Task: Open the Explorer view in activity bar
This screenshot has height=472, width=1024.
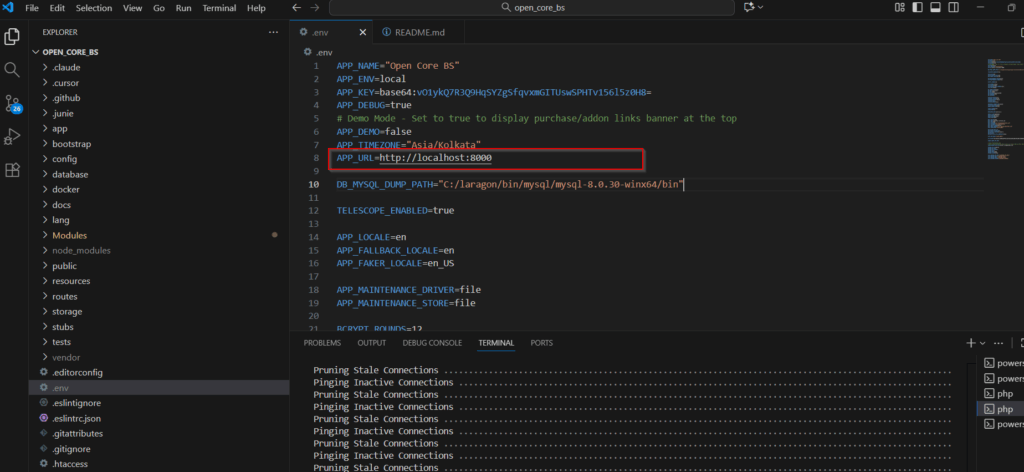Action: point(12,37)
